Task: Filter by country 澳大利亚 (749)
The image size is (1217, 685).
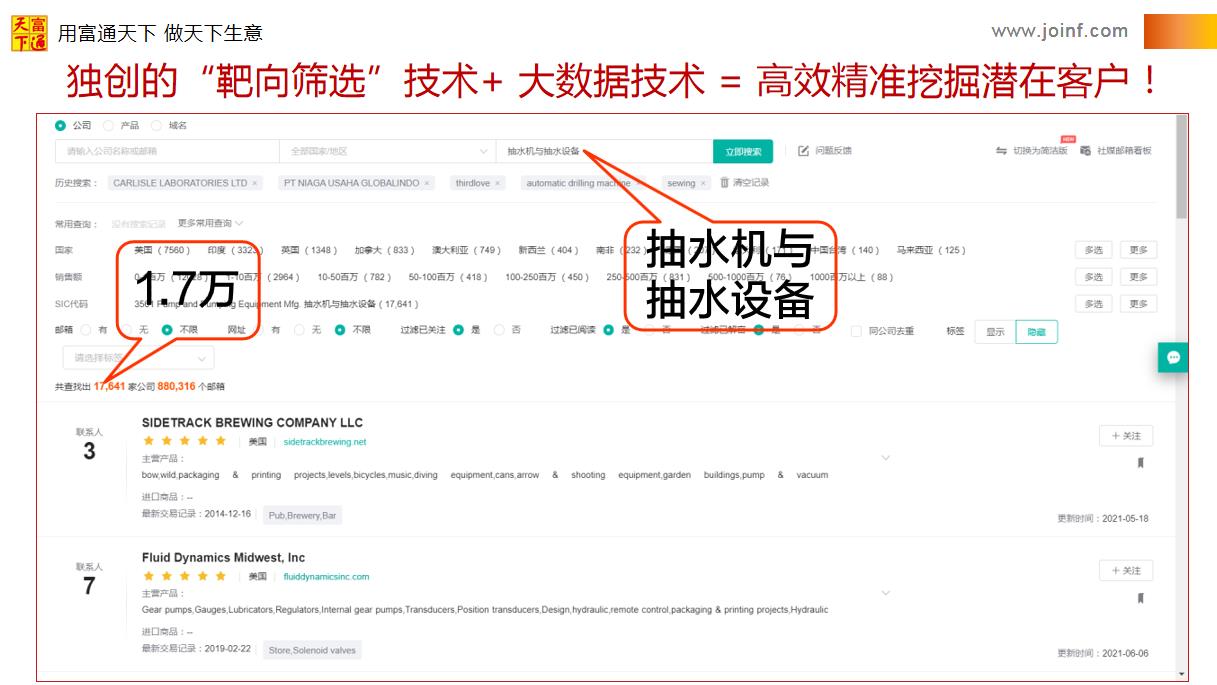Action: coord(466,250)
